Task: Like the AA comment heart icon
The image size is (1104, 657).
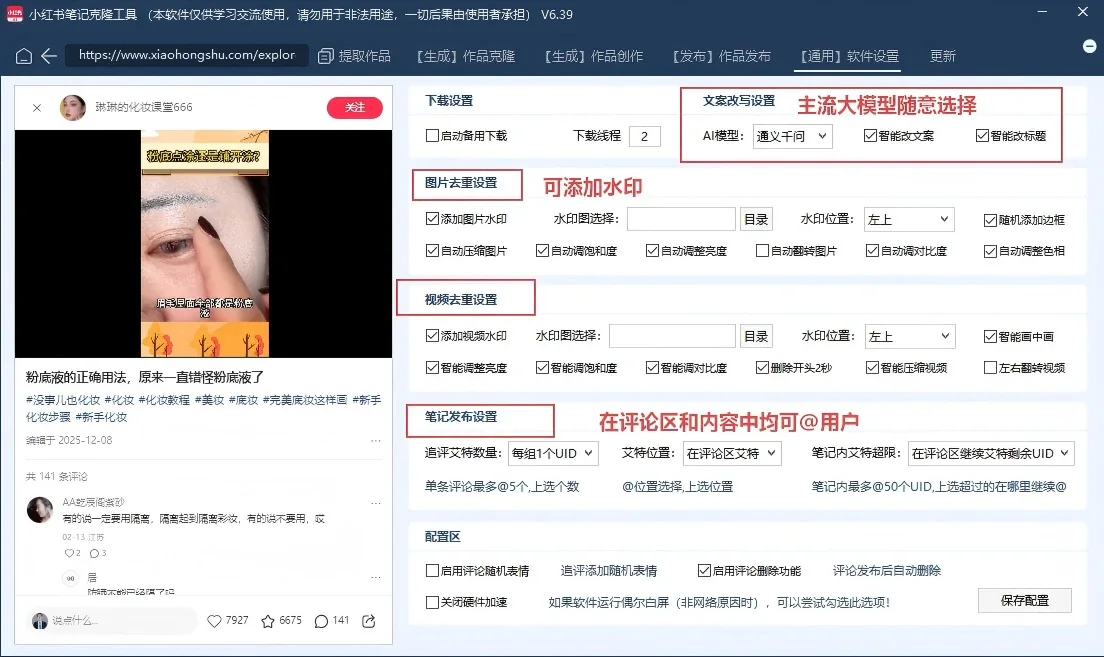Action: [68, 553]
